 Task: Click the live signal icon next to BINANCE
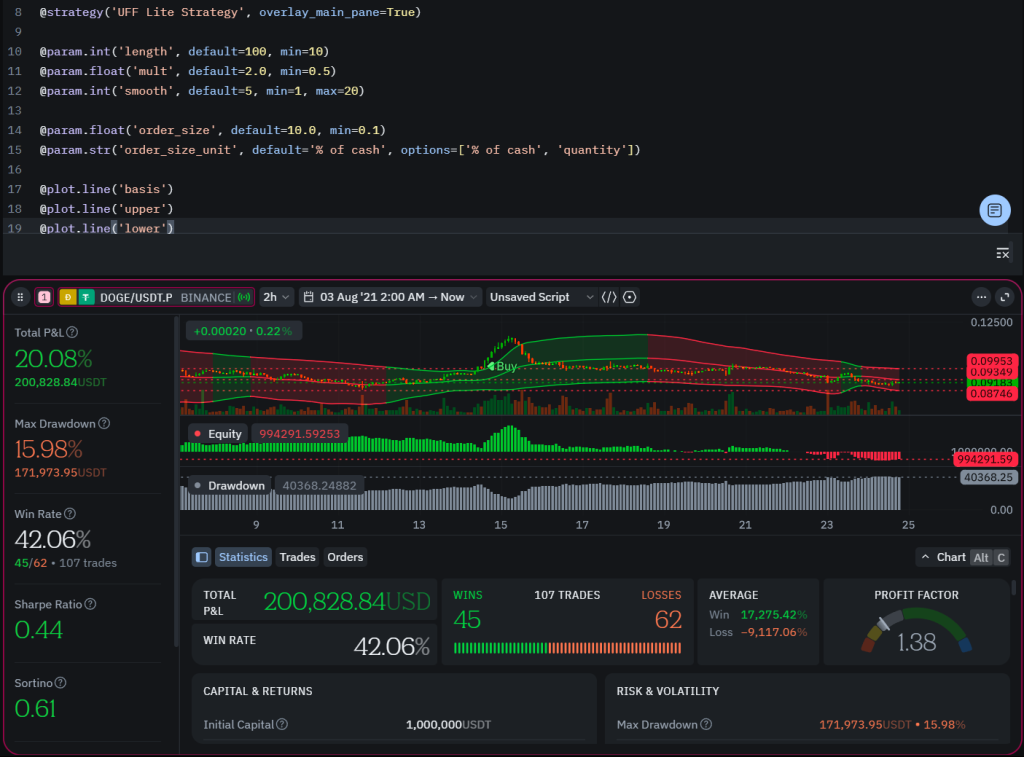pyautogui.click(x=243, y=297)
